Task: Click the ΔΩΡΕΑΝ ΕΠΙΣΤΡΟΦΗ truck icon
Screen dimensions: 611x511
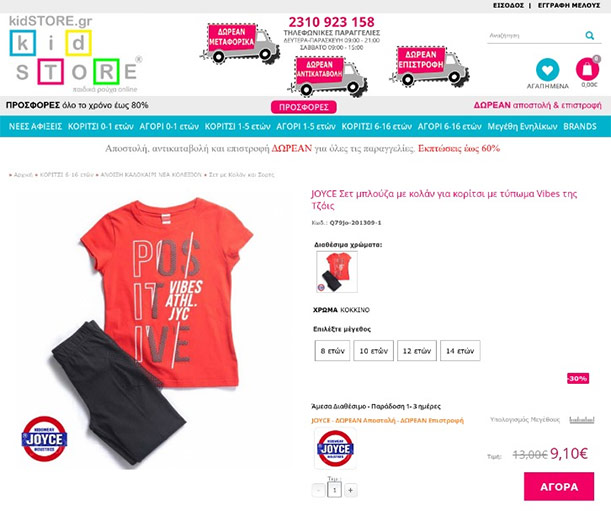Action: [x=429, y=66]
